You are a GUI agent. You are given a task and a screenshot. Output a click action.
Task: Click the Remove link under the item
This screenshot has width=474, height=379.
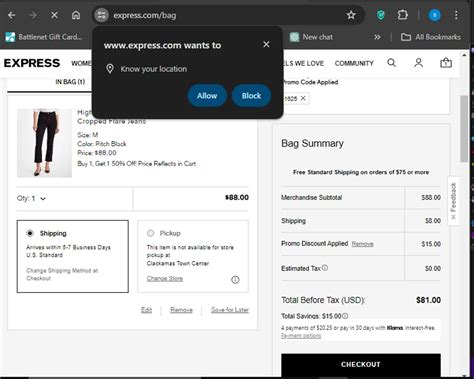point(181,310)
